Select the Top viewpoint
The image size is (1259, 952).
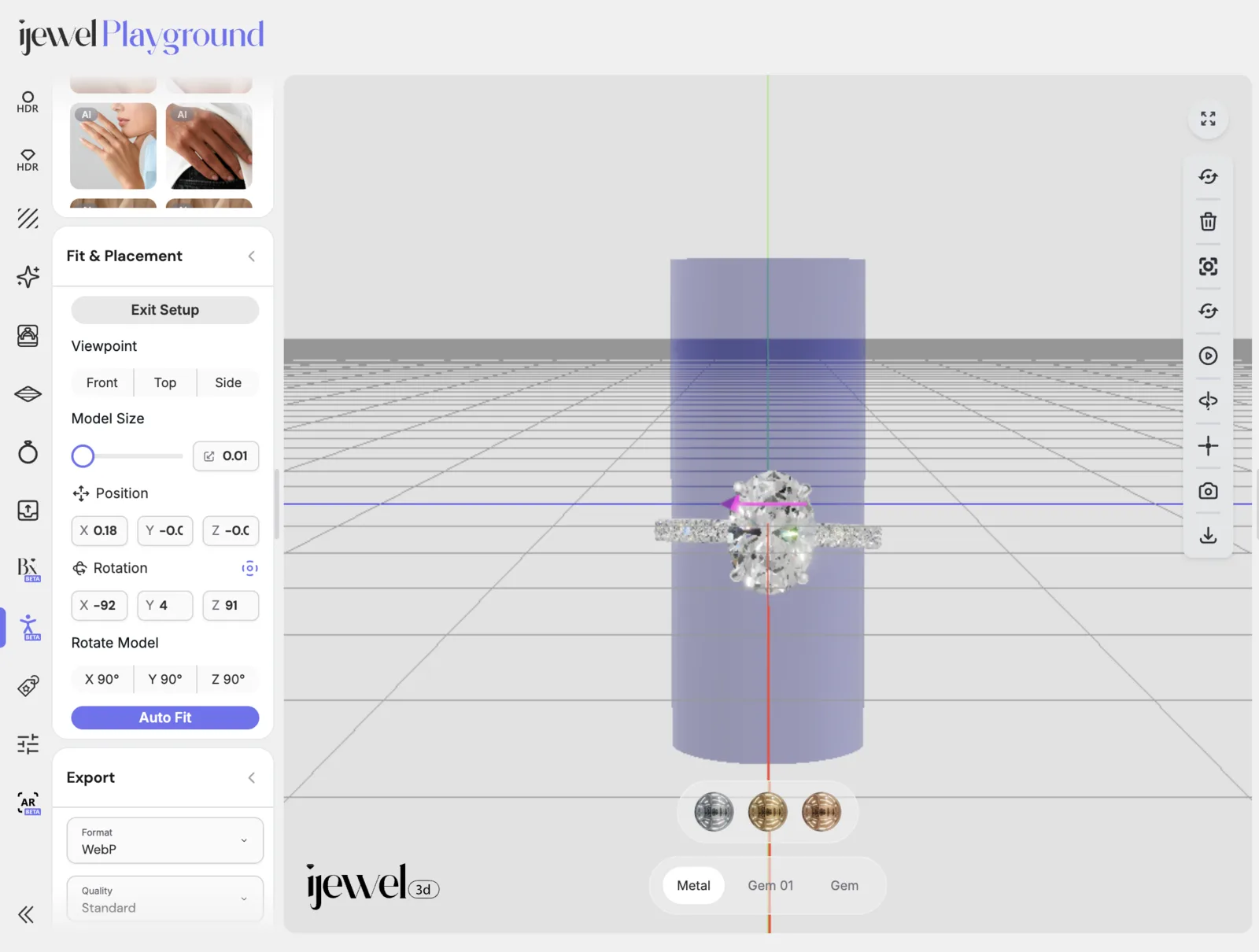tap(165, 382)
